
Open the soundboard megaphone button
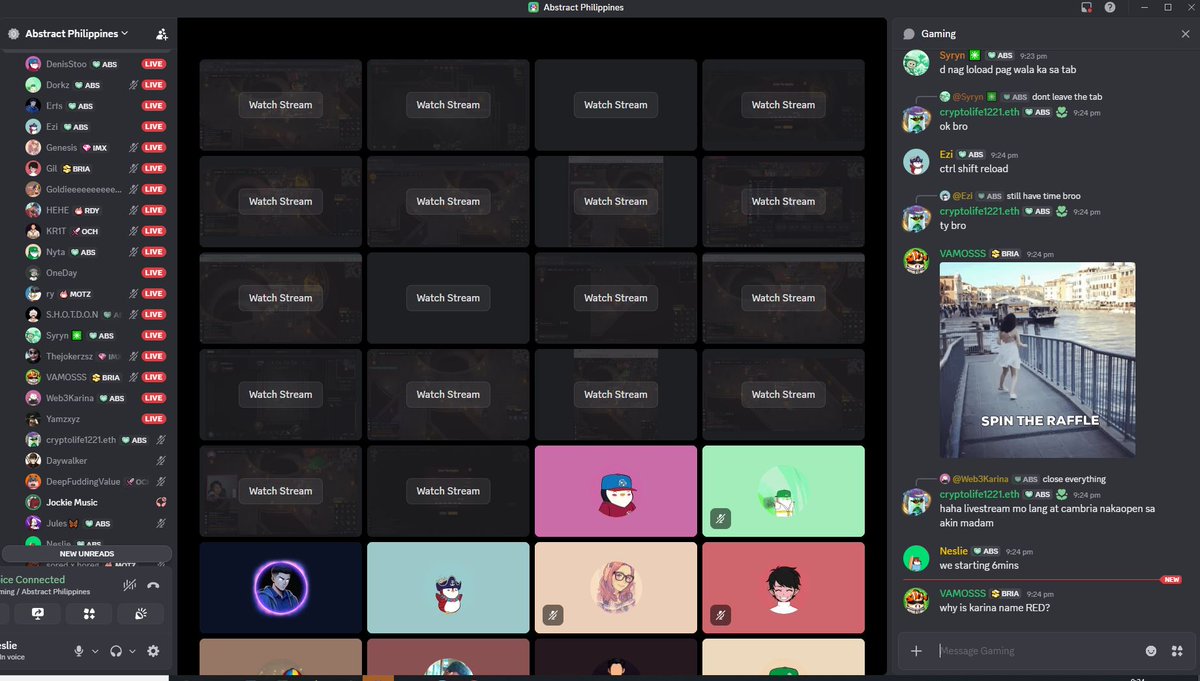click(x=140, y=614)
